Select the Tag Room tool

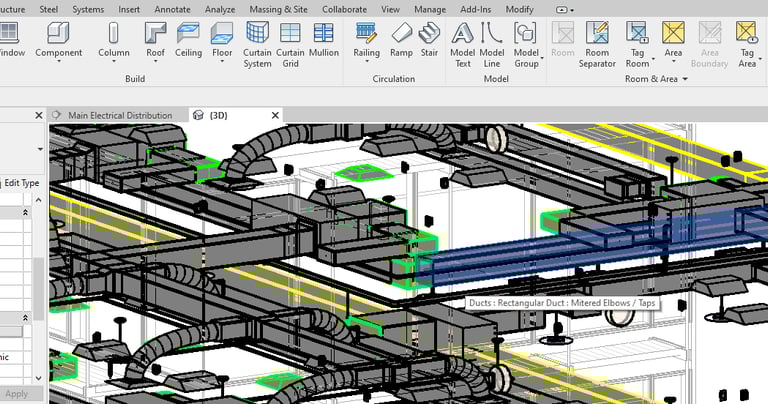(x=637, y=45)
